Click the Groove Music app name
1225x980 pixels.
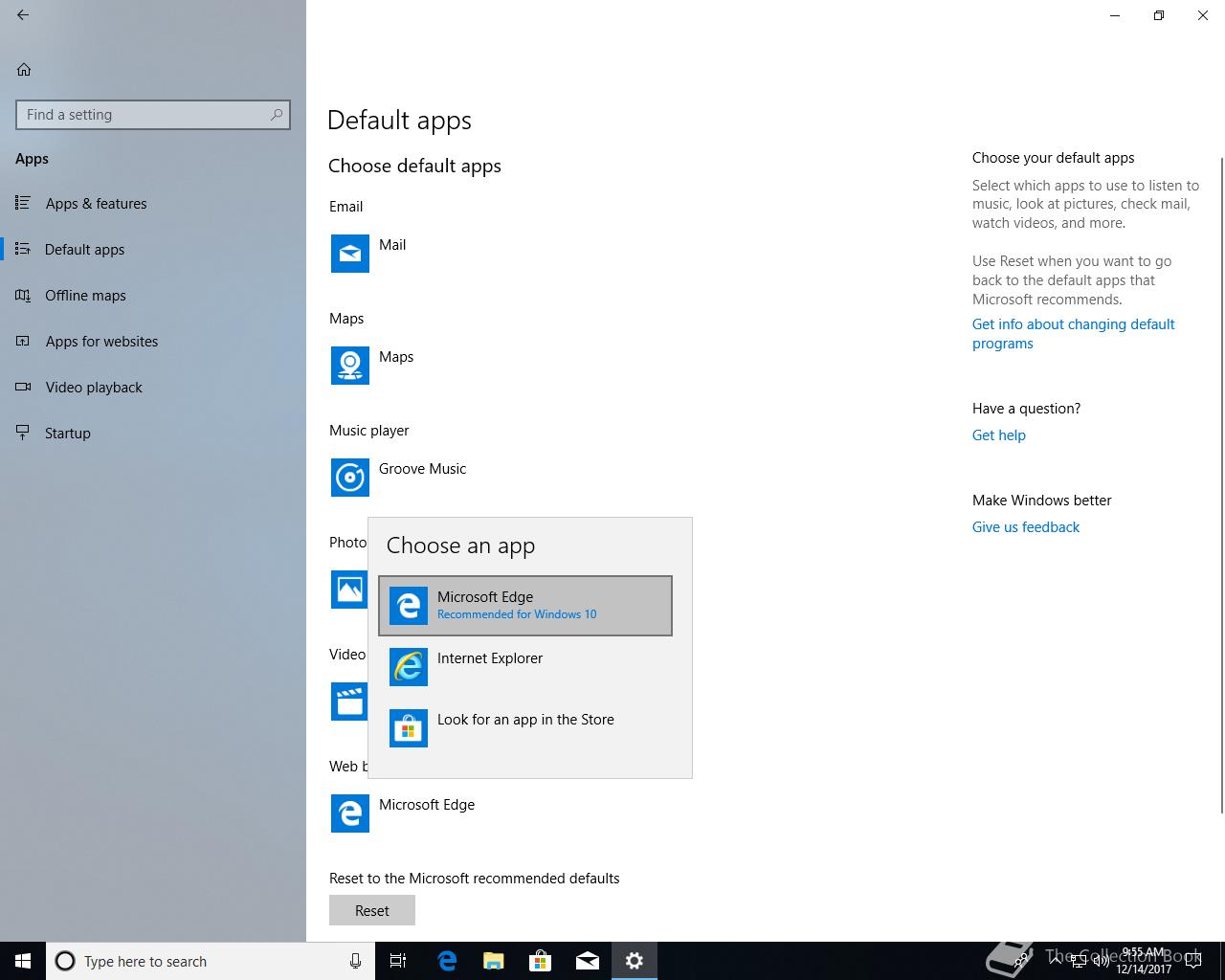(x=422, y=469)
